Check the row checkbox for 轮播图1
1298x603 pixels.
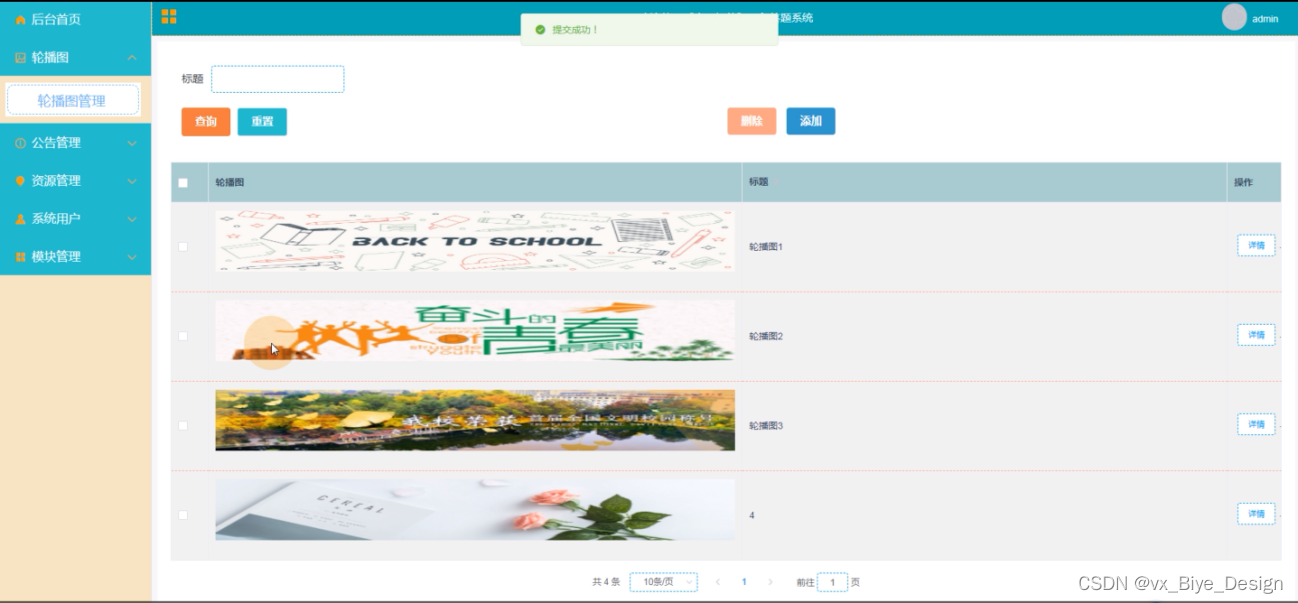[183, 247]
